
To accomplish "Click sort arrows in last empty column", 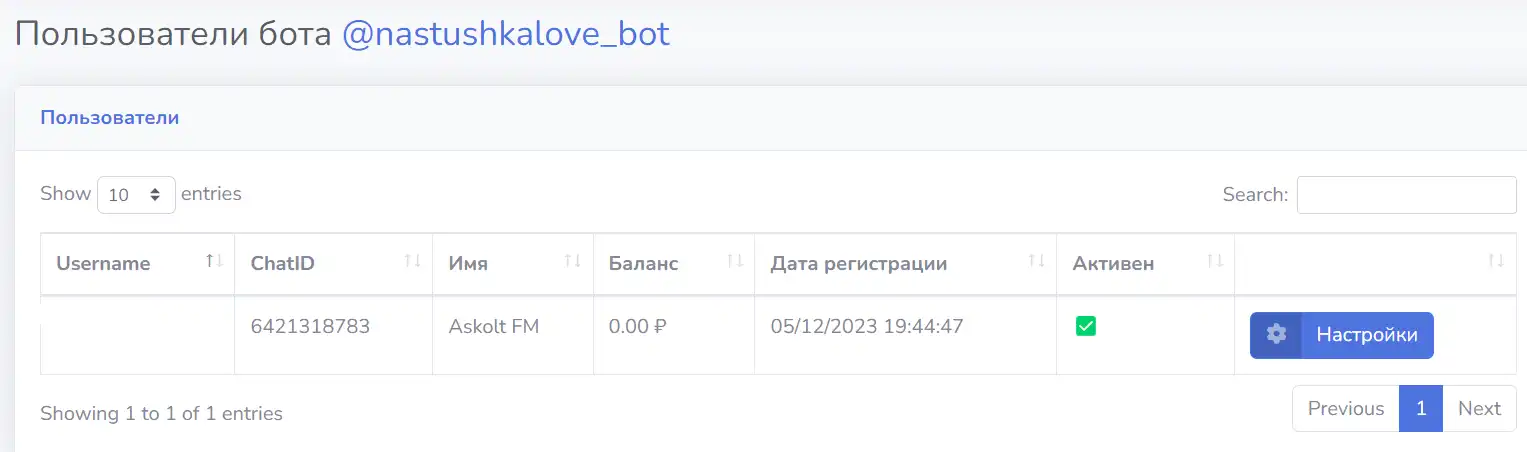I will [x=1495, y=261].
